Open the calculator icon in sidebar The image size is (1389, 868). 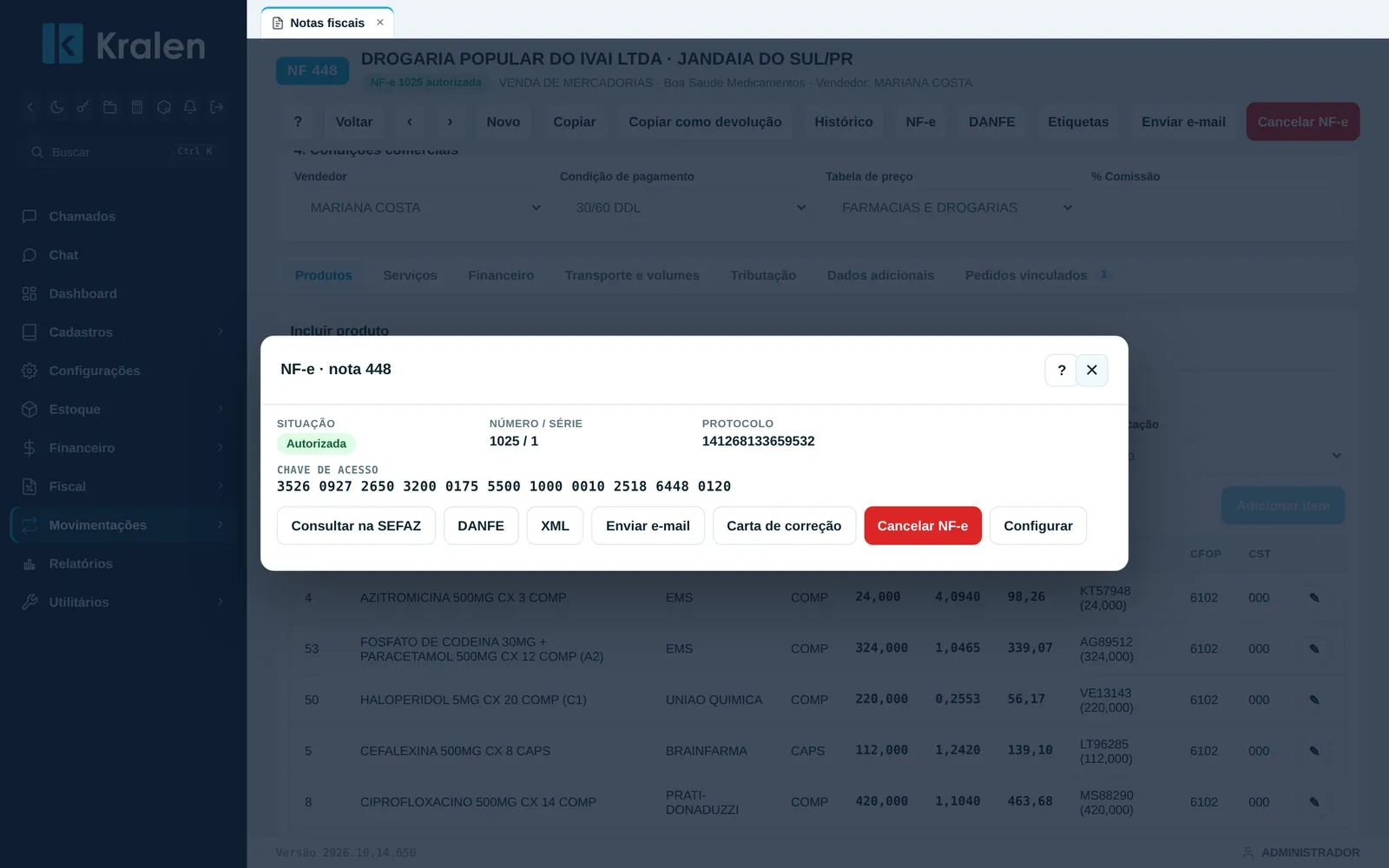click(136, 108)
